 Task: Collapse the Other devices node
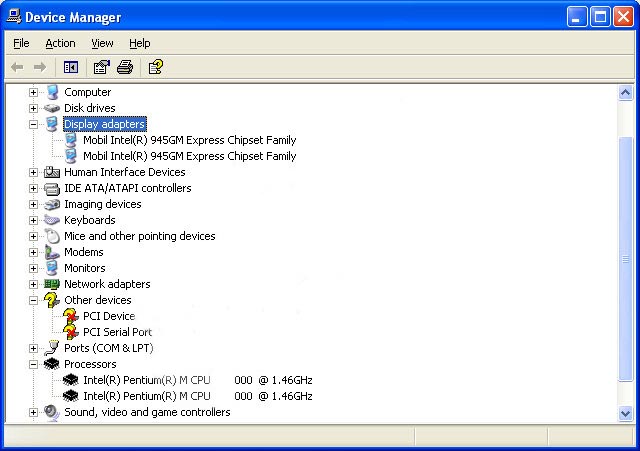coord(33,300)
